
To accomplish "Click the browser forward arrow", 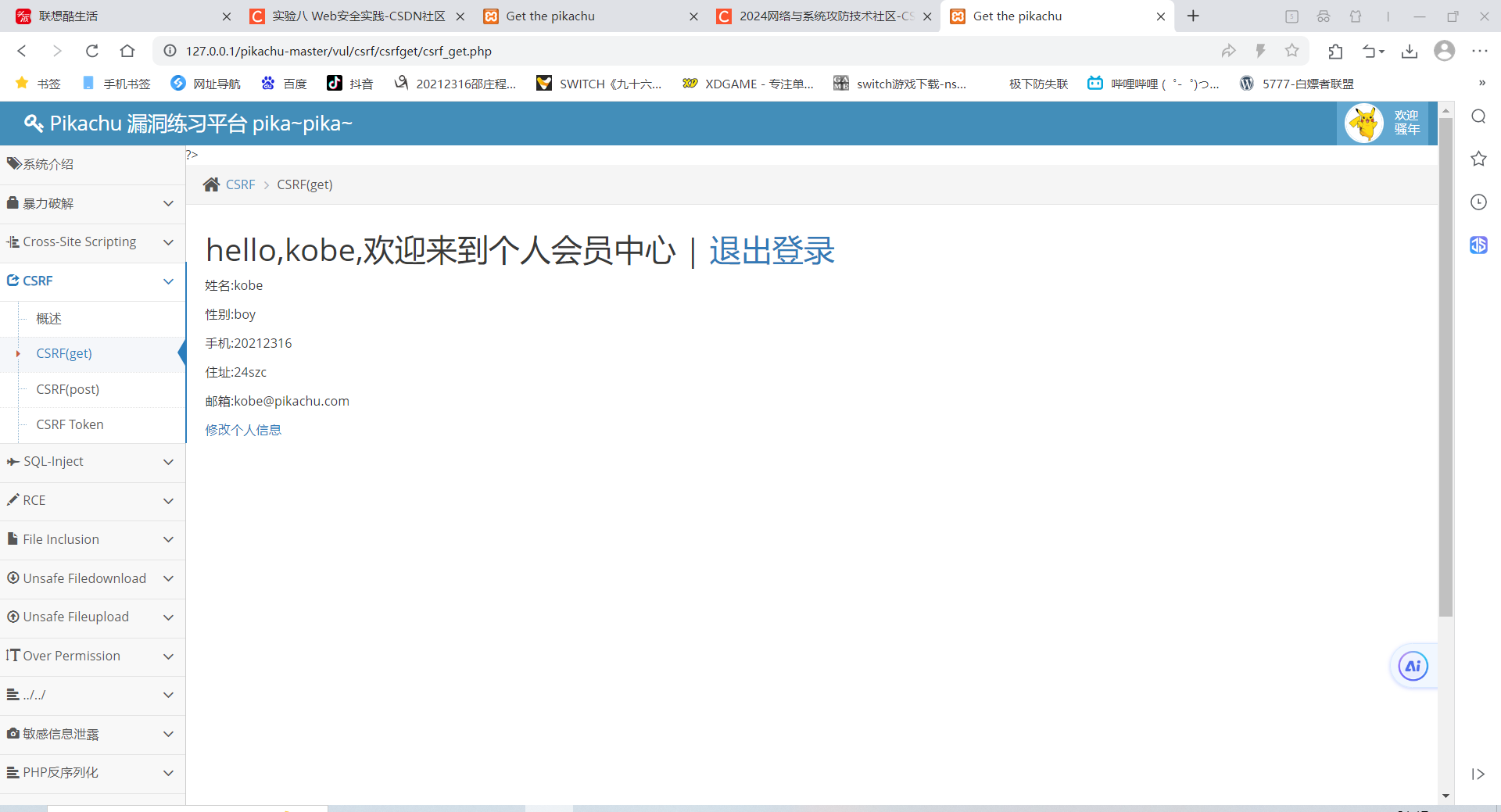I will tap(57, 51).
